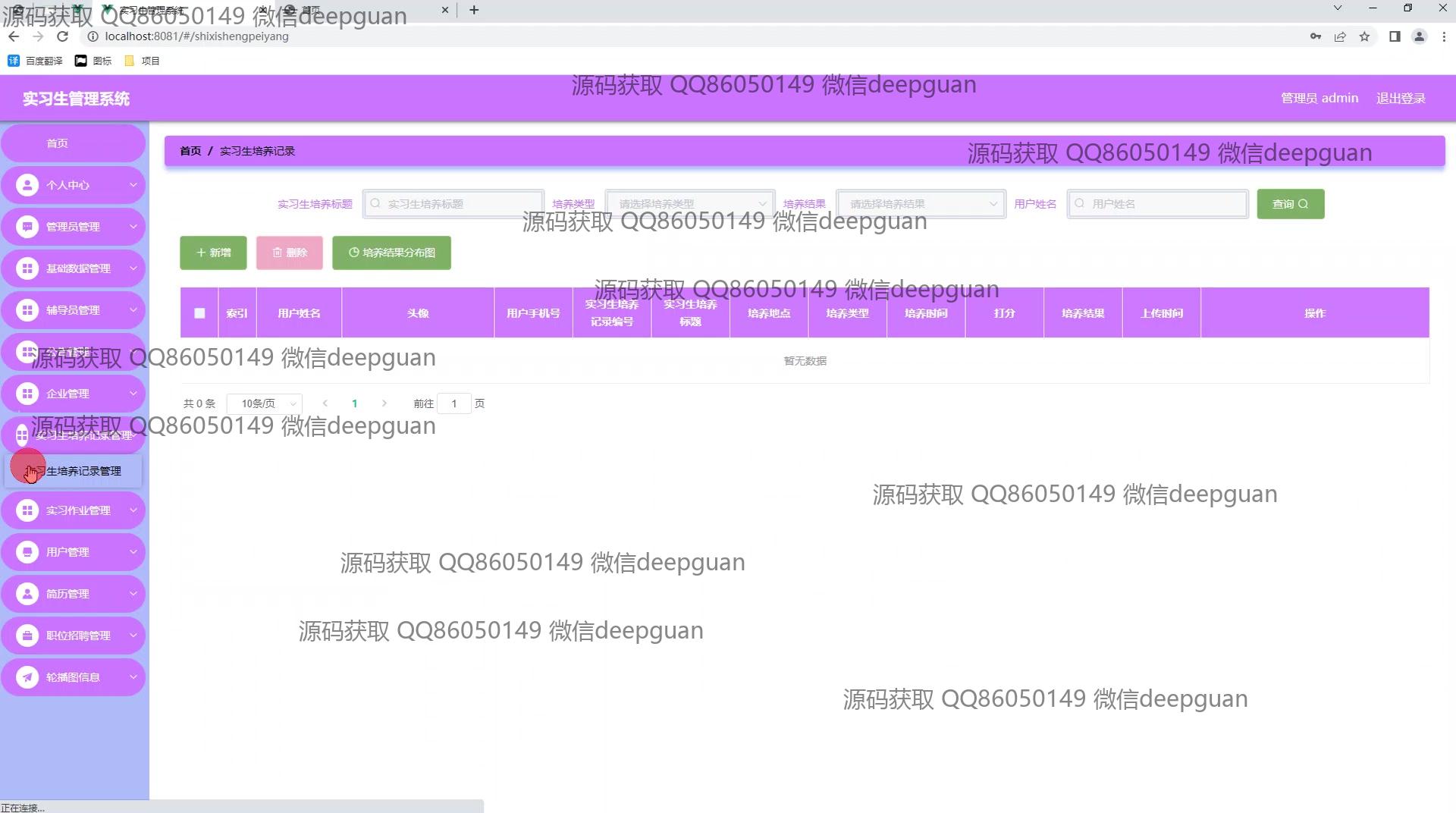This screenshot has width=1456, height=813.
Task: Click the 前往 page number input
Action: pyautogui.click(x=454, y=403)
